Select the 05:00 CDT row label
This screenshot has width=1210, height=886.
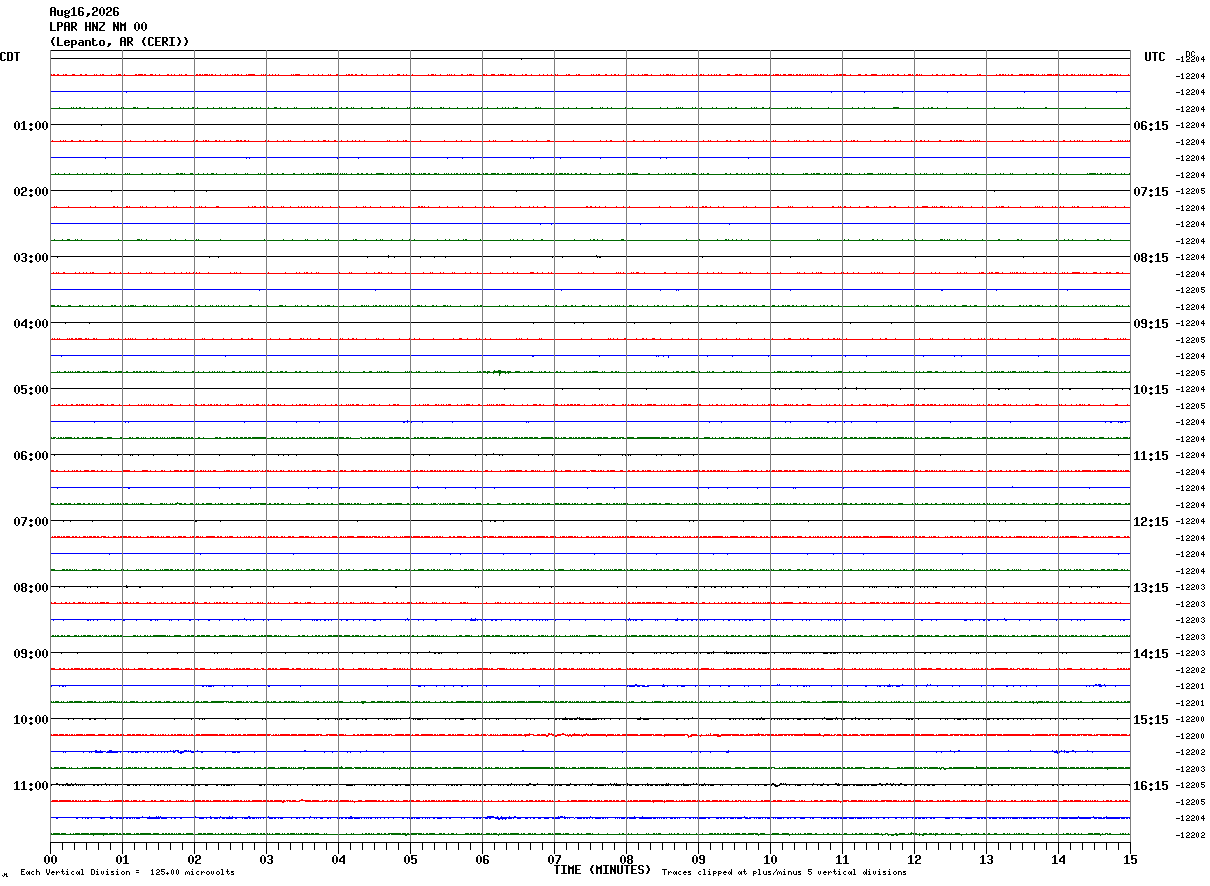(x=31, y=390)
